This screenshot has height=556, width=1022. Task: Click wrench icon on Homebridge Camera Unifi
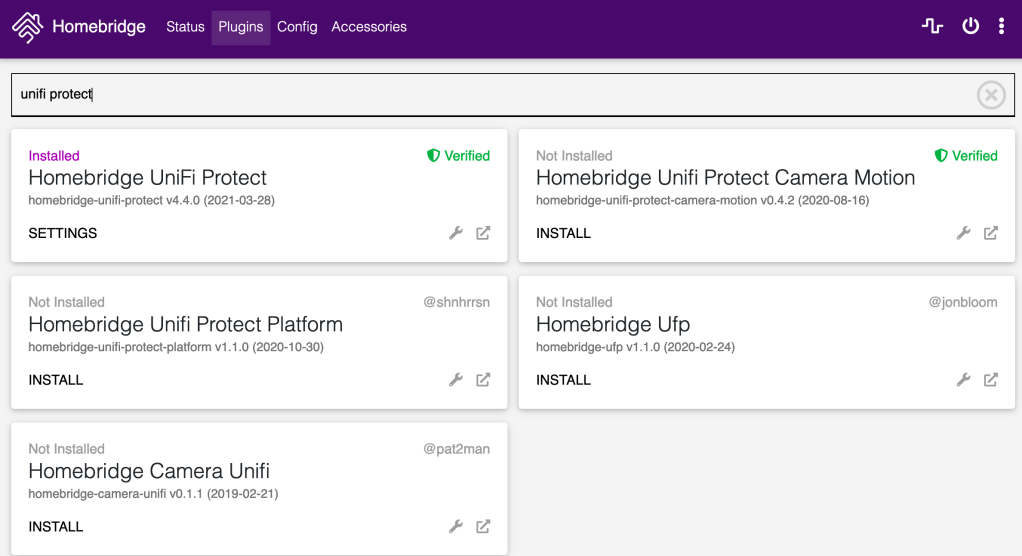(456, 527)
